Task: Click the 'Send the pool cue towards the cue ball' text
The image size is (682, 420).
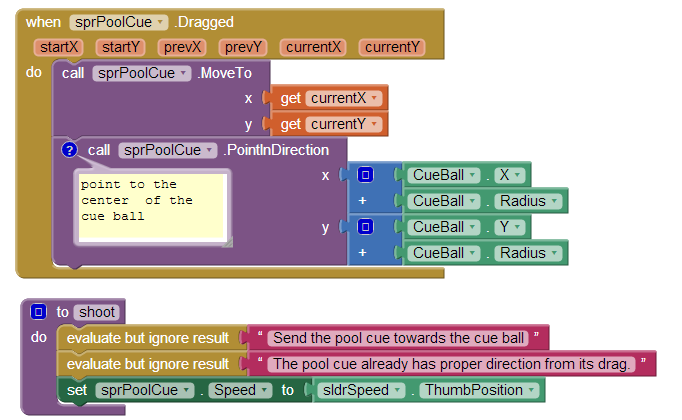Action: (398, 338)
